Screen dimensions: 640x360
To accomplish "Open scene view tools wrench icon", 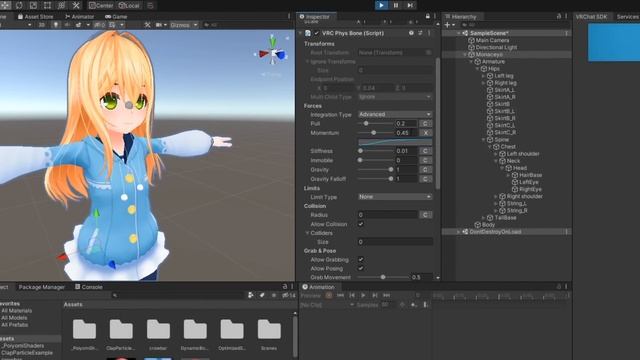I will [147, 25].
